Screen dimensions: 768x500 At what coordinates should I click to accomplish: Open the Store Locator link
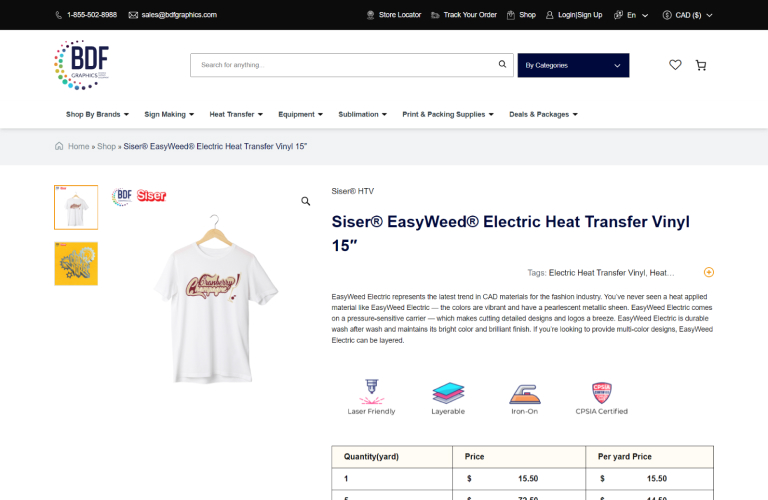394,15
